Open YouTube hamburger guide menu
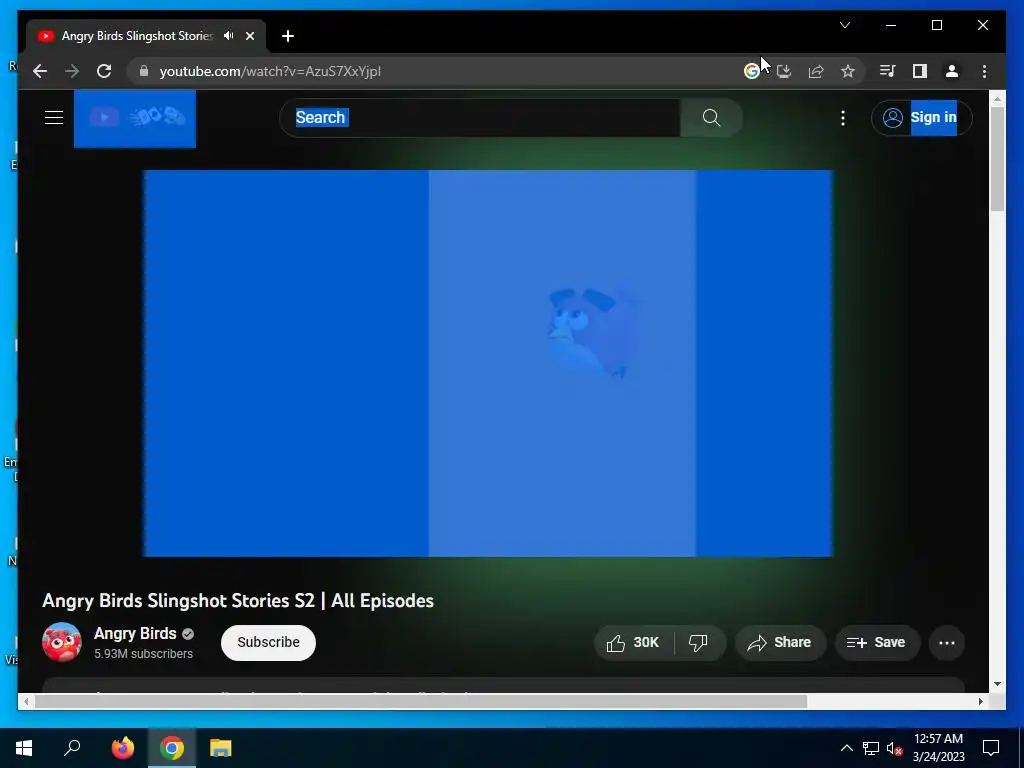Image resolution: width=1024 pixels, height=768 pixels. (x=54, y=118)
